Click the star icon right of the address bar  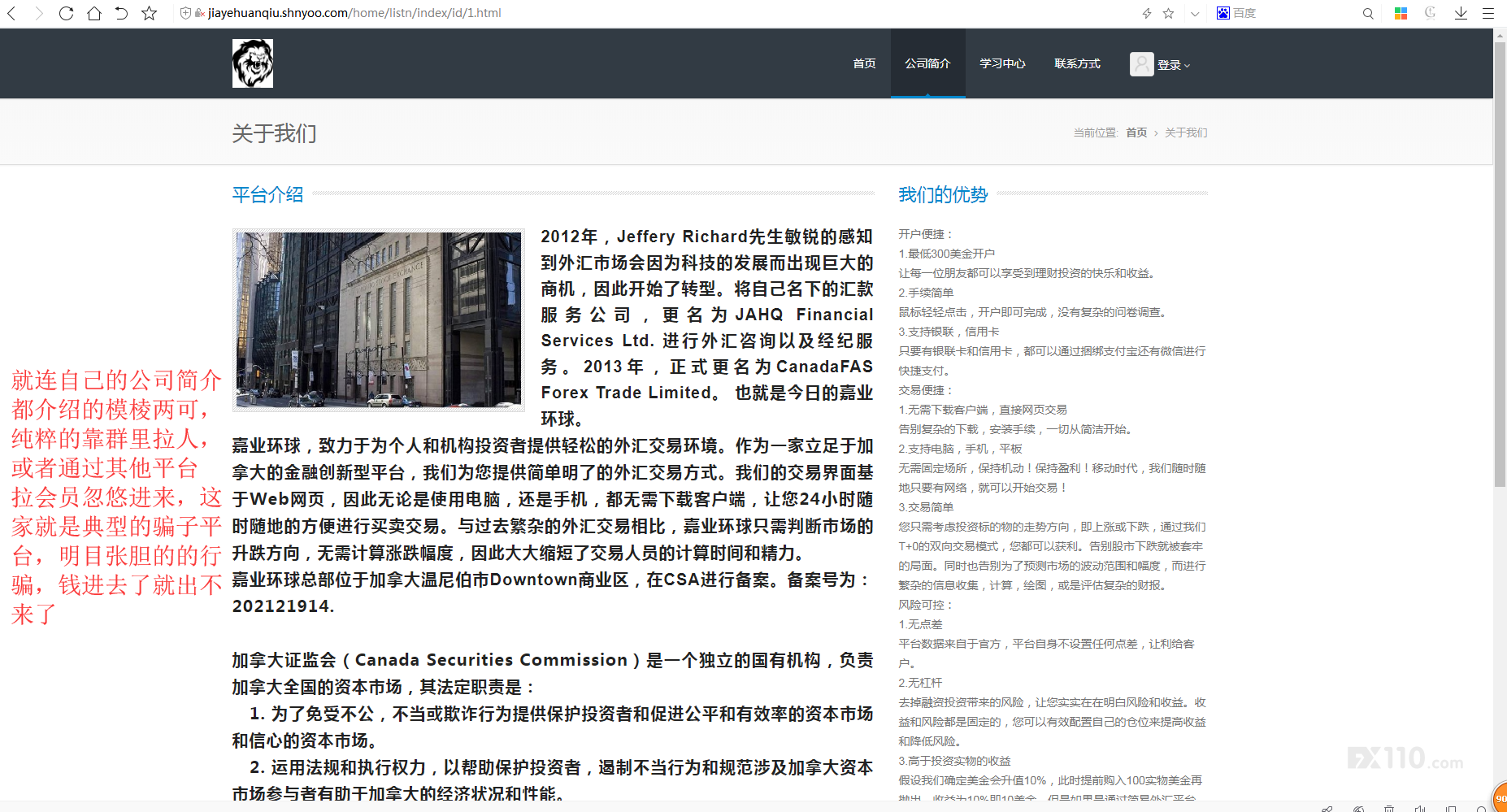coord(1168,13)
